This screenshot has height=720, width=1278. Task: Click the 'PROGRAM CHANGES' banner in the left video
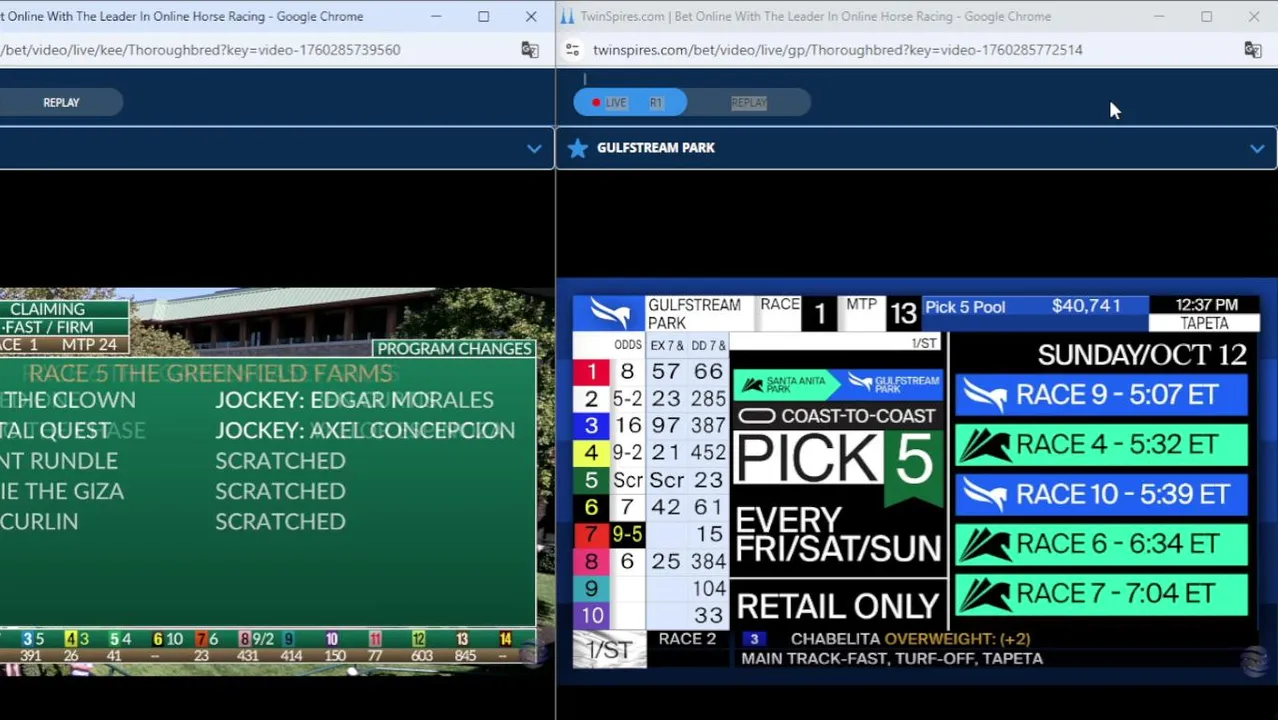pyautogui.click(x=454, y=349)
